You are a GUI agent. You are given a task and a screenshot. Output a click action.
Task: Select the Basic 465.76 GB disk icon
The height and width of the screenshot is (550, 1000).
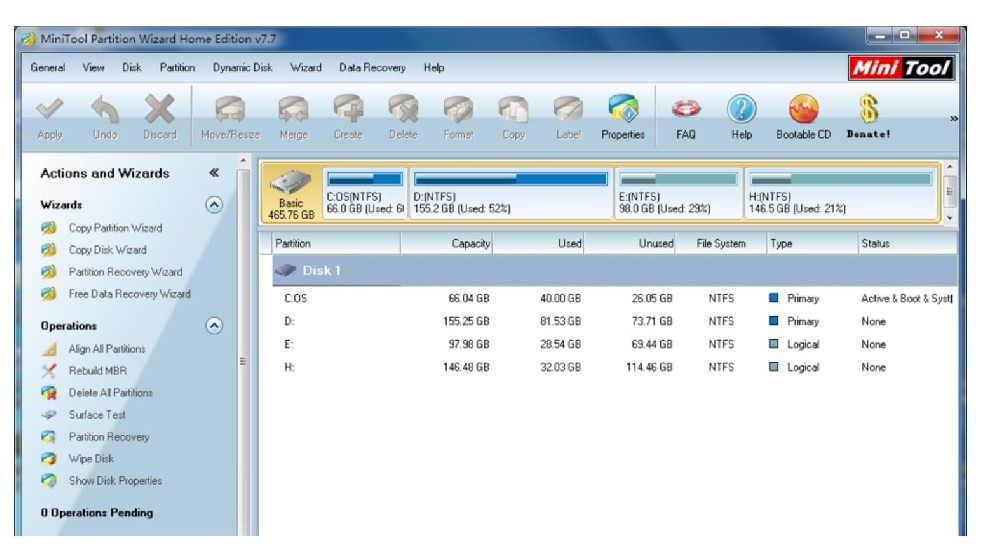pos(291,193)
